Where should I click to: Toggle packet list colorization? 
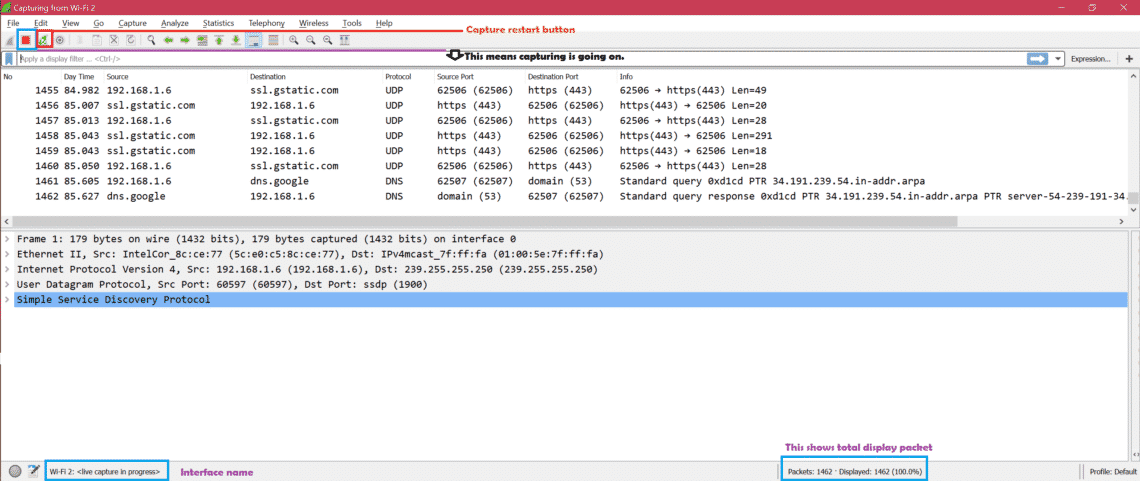[x=273, y=40]
